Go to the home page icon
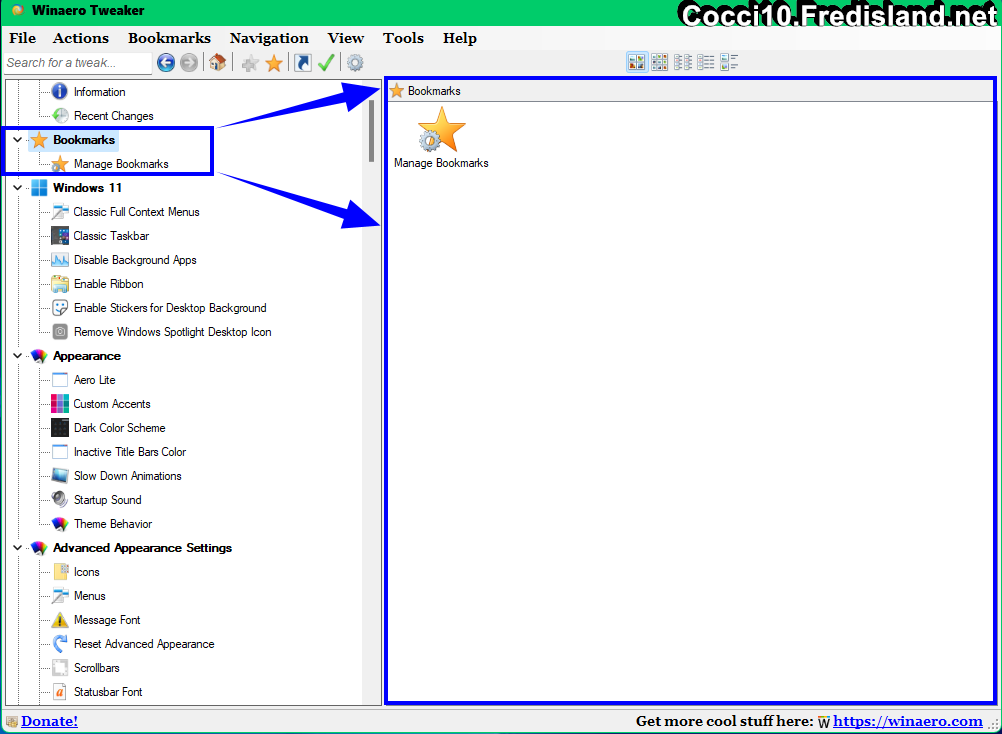This screenshot has width=1002, height=734. pos(217,63)
